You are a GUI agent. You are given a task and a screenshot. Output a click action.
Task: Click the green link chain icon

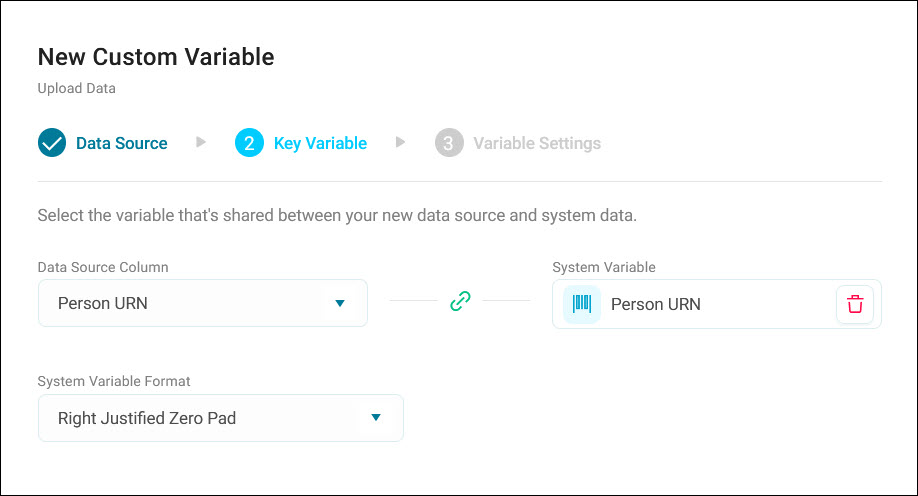[460, 301]
